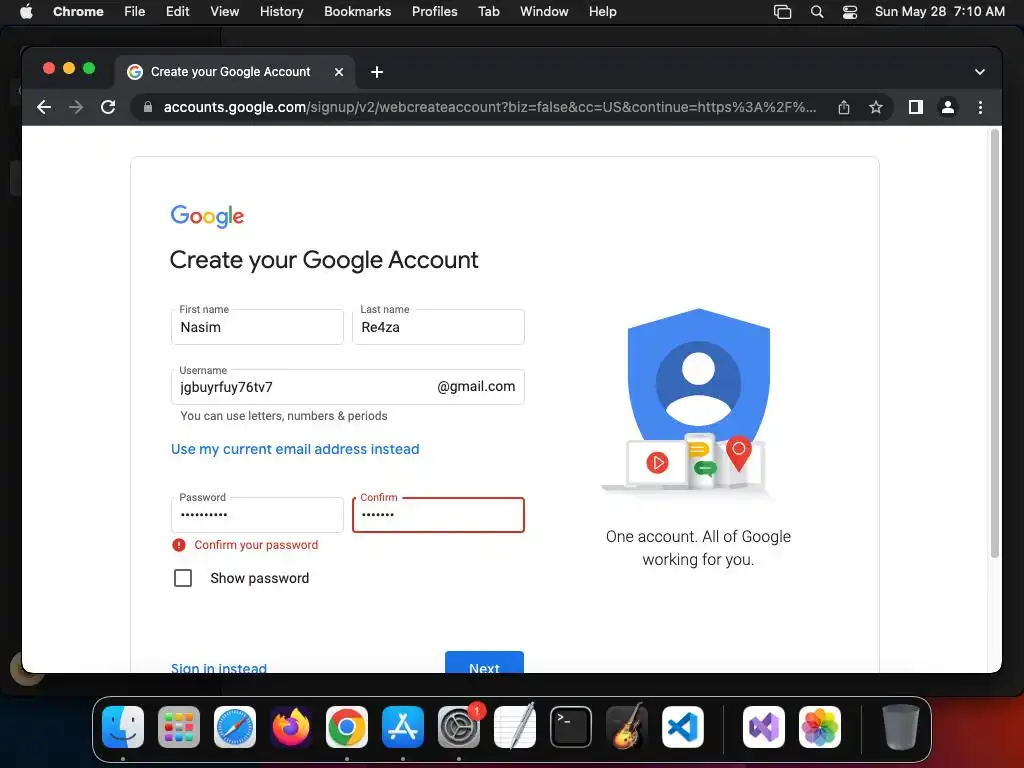Open Firefox from the dock
The height and width of the screenshot is (768, 1024).
291,727
